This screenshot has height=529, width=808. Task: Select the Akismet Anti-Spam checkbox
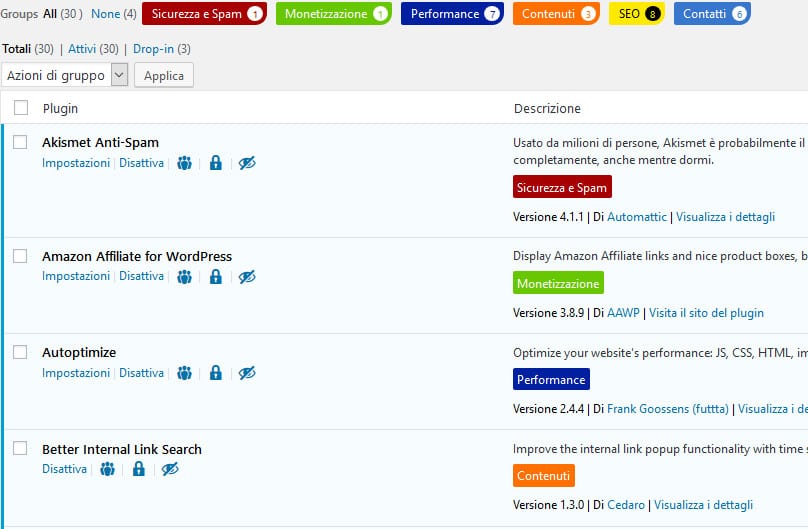pyautogui.click(x=20, y=142)
